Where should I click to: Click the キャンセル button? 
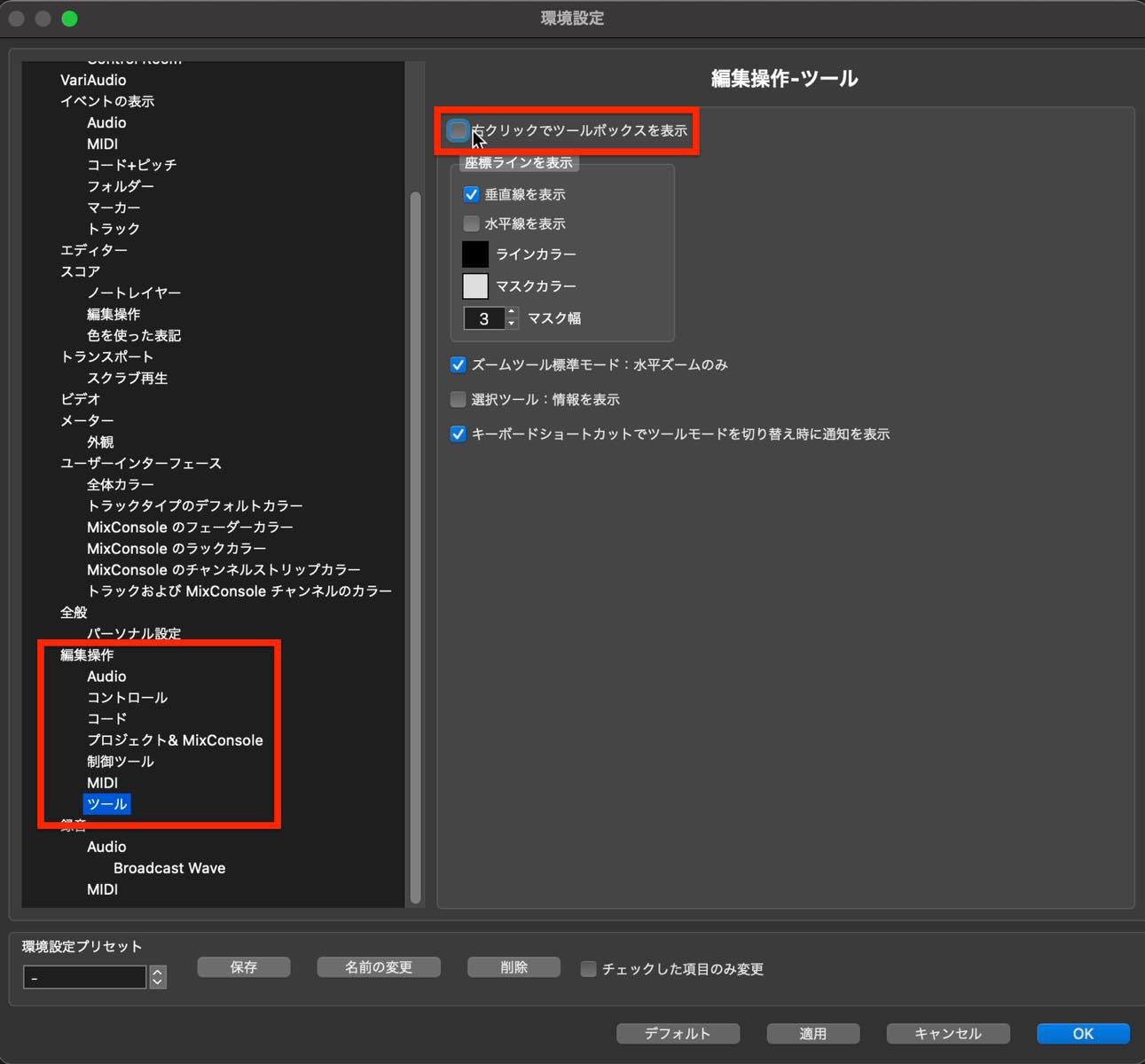tap(948, 1034)
